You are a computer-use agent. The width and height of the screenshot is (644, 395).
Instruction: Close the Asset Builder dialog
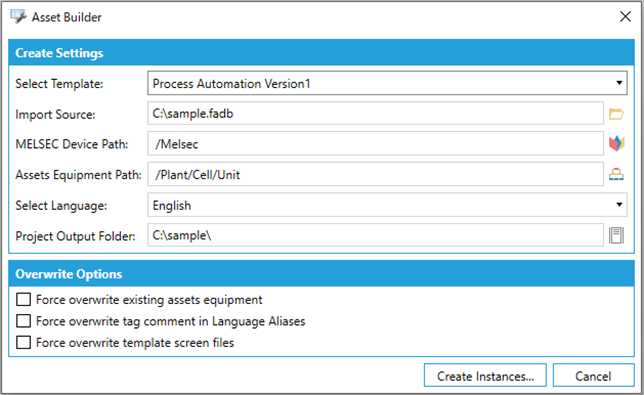click(x=625, y=17)
